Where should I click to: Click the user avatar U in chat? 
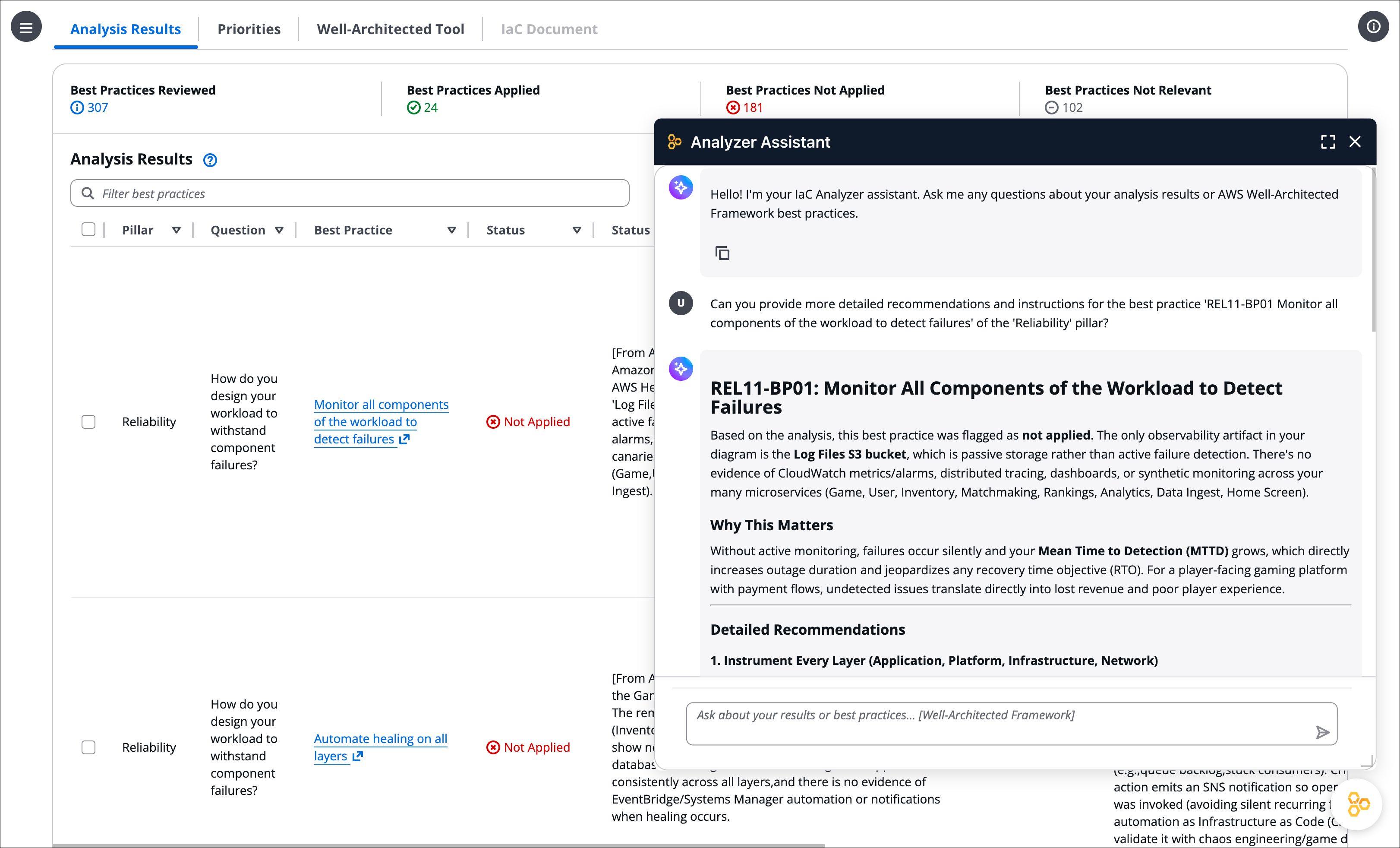[x=681, y=303]
